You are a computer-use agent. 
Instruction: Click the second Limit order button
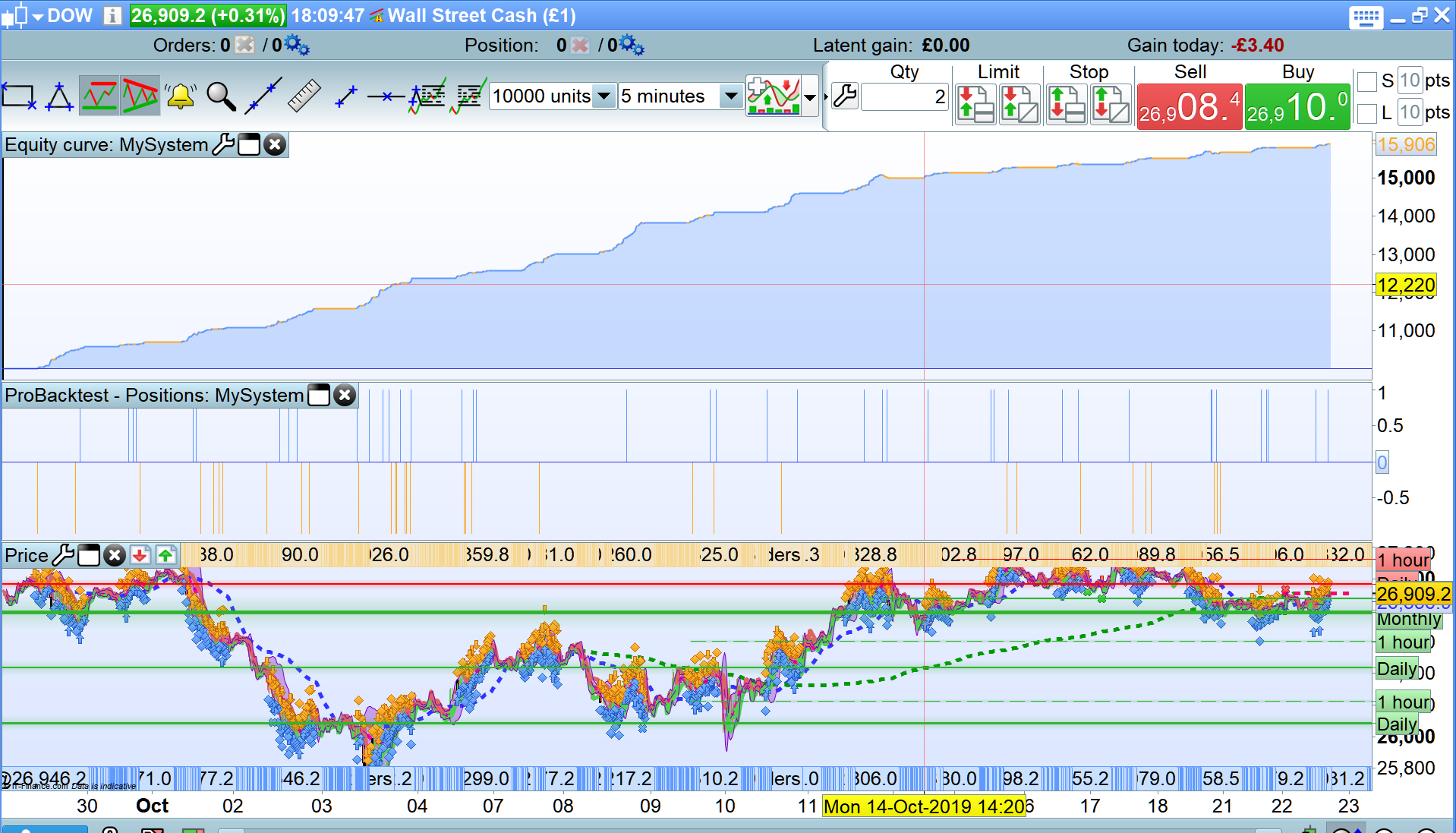[x=1020, y=104]
